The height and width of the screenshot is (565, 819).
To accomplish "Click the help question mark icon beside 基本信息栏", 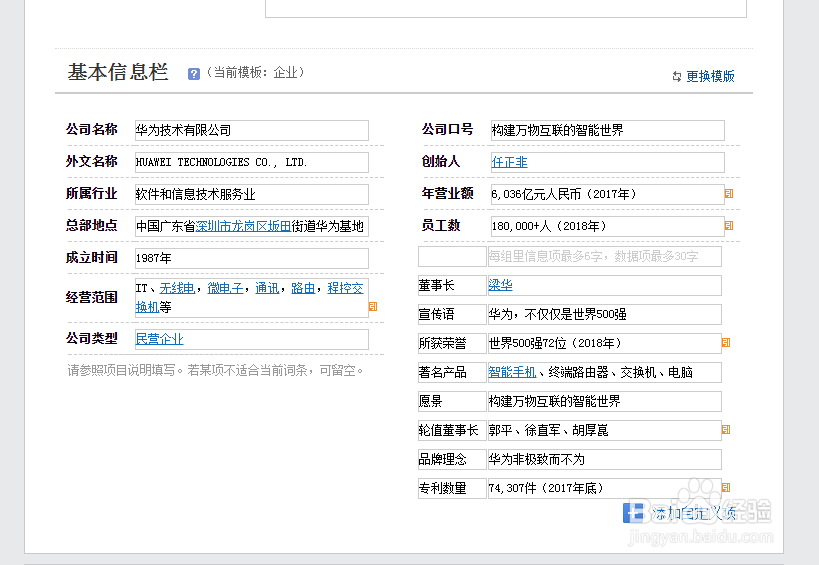I will click(194, 74).
